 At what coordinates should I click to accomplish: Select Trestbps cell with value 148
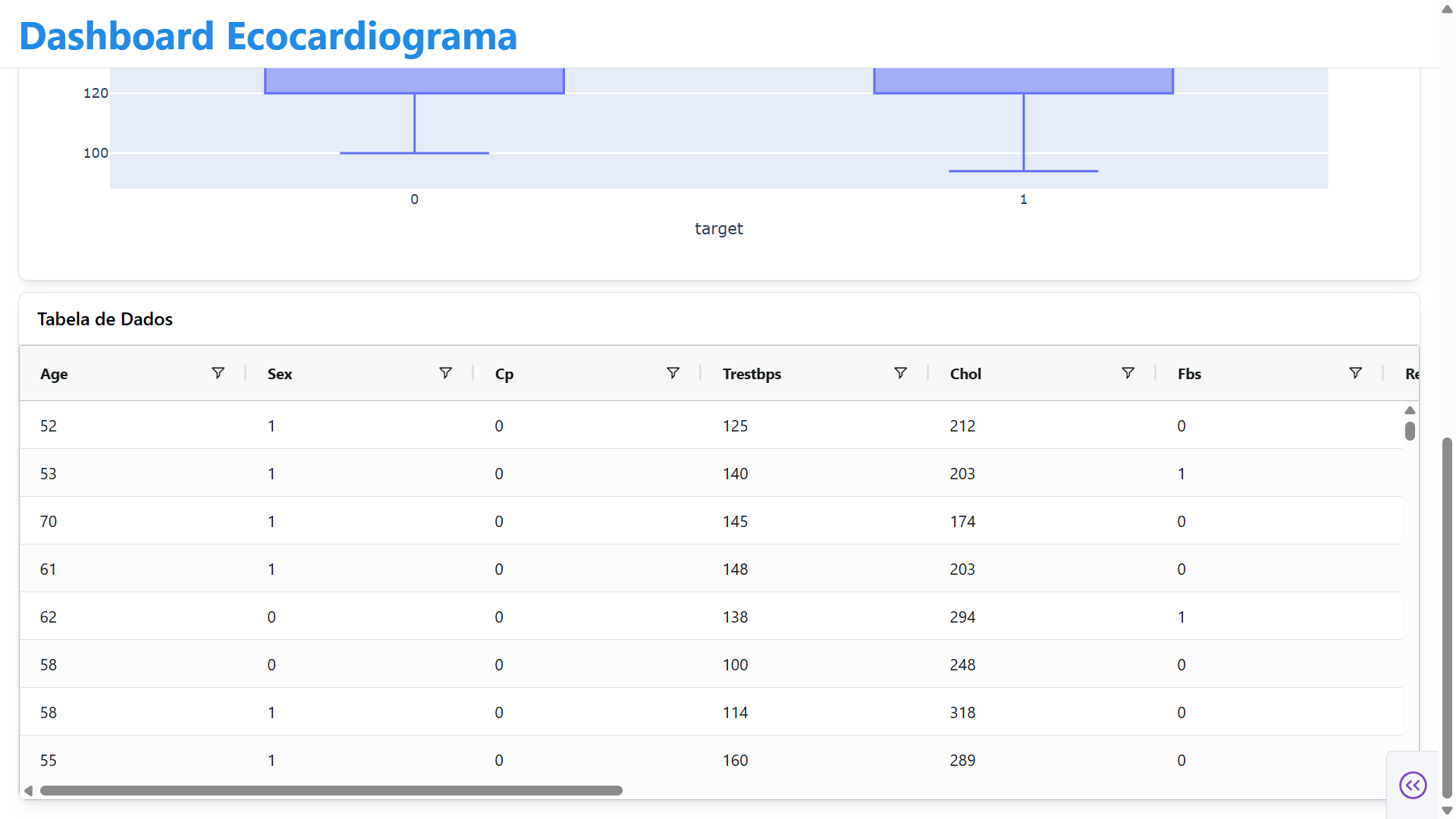pyautogui.click(x=815, y=569)
